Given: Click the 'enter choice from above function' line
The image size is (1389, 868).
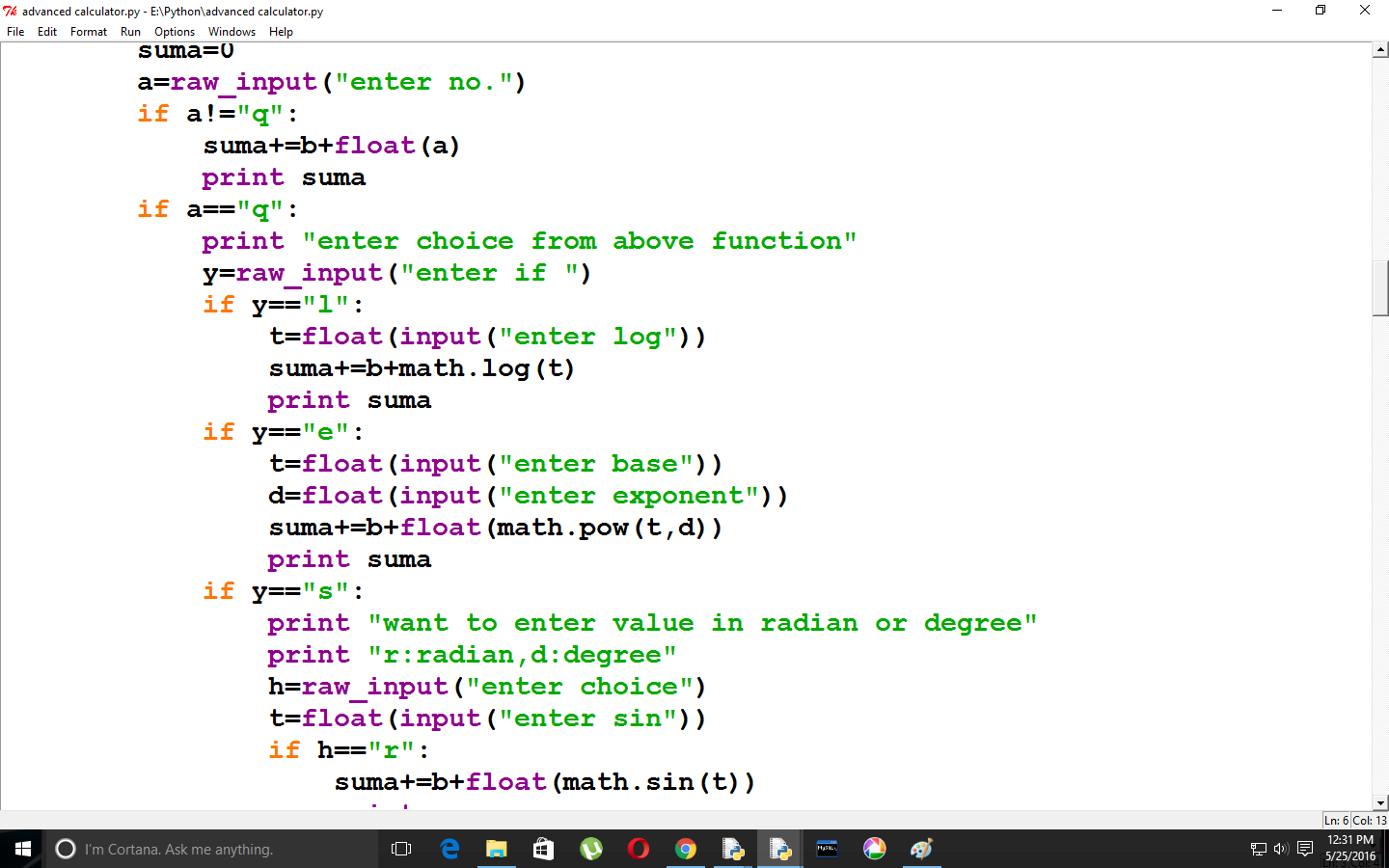Looking at the screenshot, I should click(529, 241).
